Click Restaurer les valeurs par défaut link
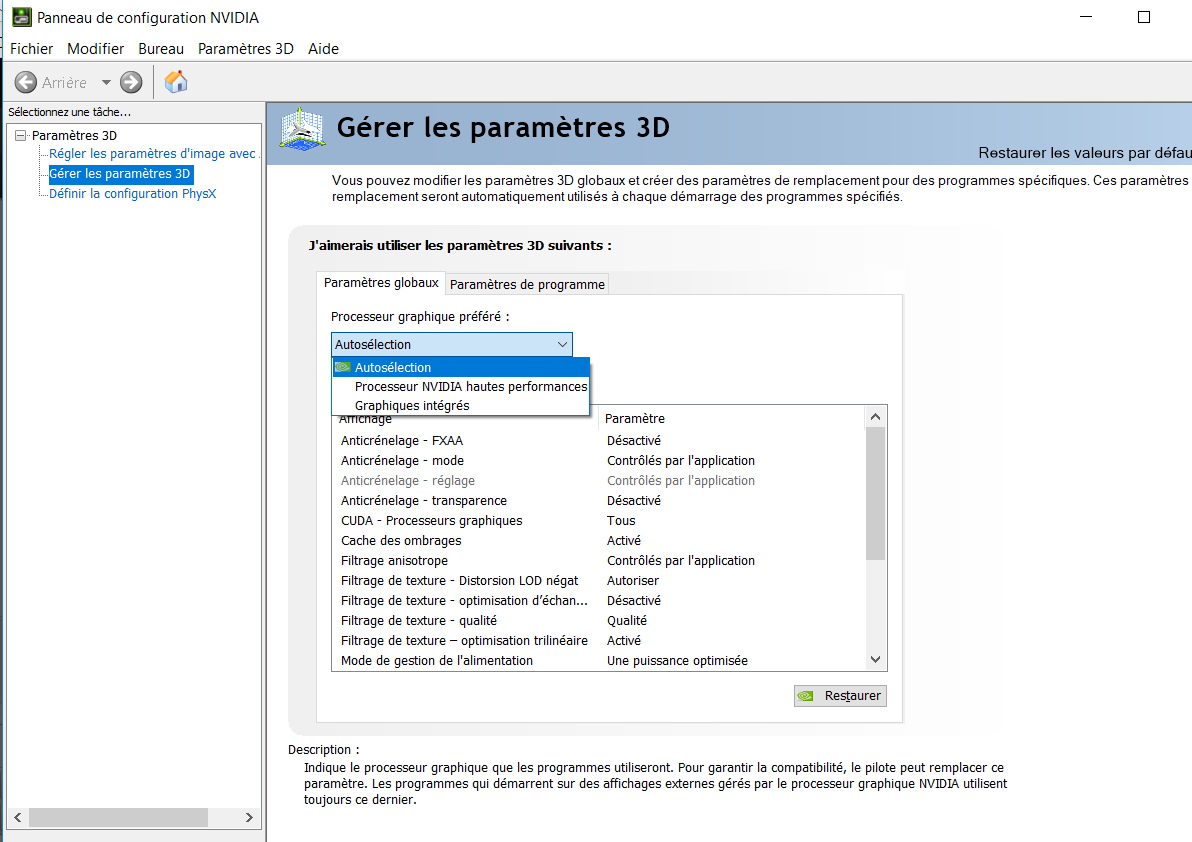The height and width of the screenshot is (842, 1192). tap(1084, 153)
